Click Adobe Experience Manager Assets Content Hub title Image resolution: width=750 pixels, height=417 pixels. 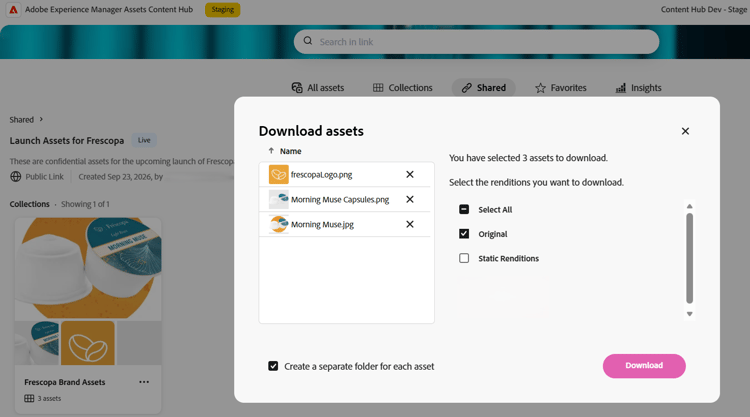109,10
